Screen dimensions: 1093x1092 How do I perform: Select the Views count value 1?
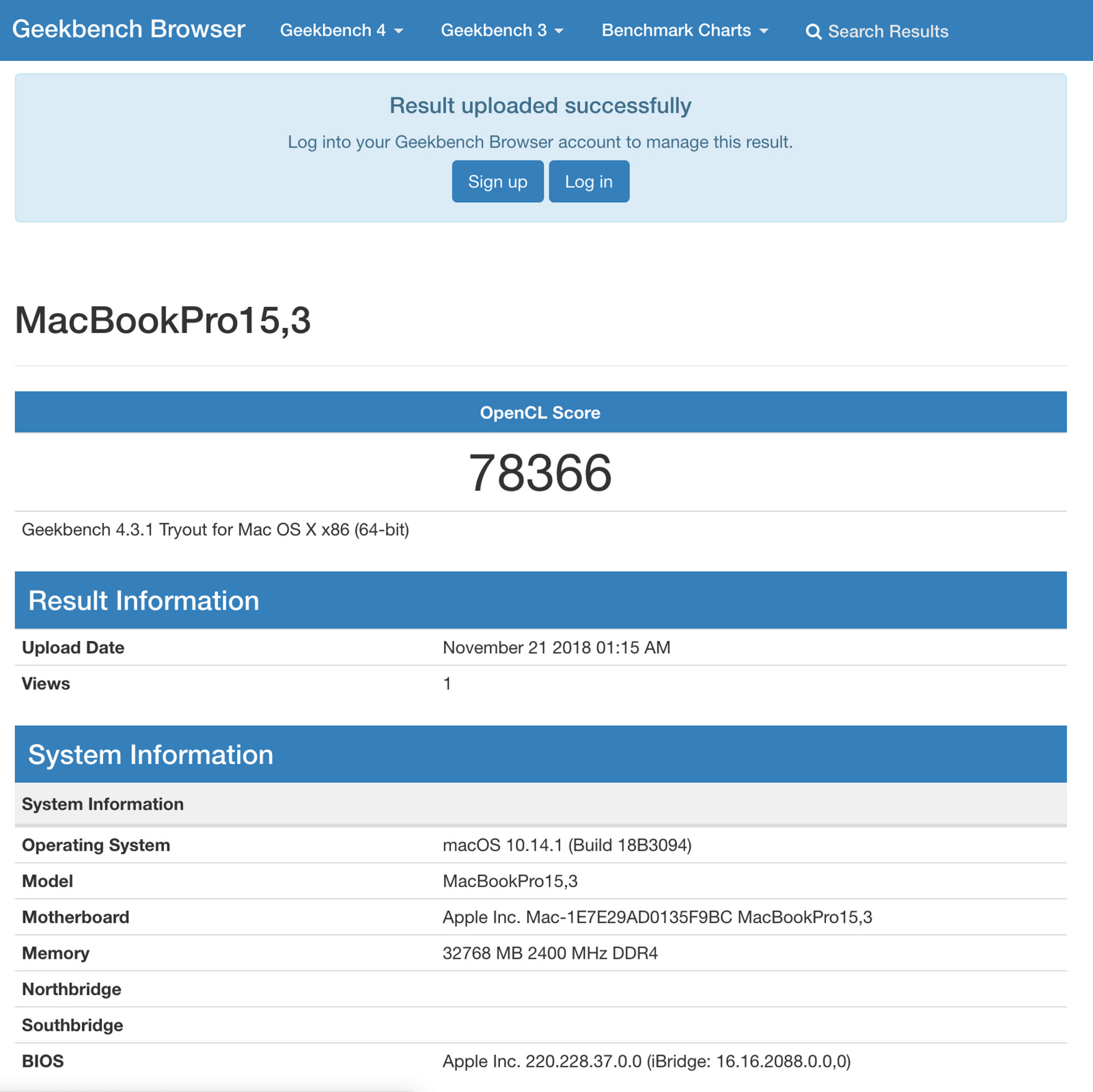coord(447,683)
